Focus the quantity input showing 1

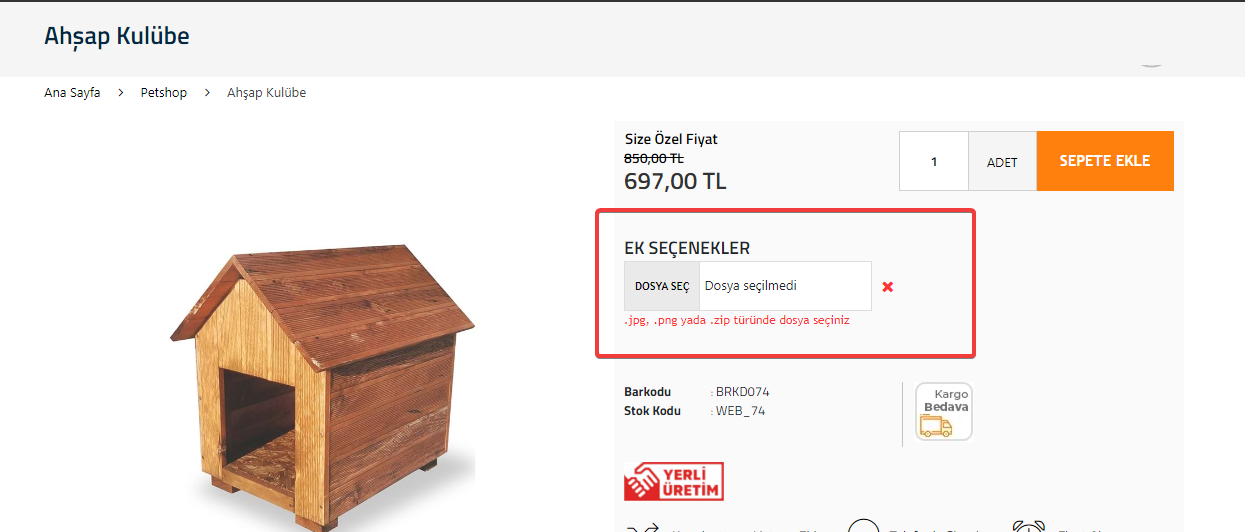click(x=934, y=161)
